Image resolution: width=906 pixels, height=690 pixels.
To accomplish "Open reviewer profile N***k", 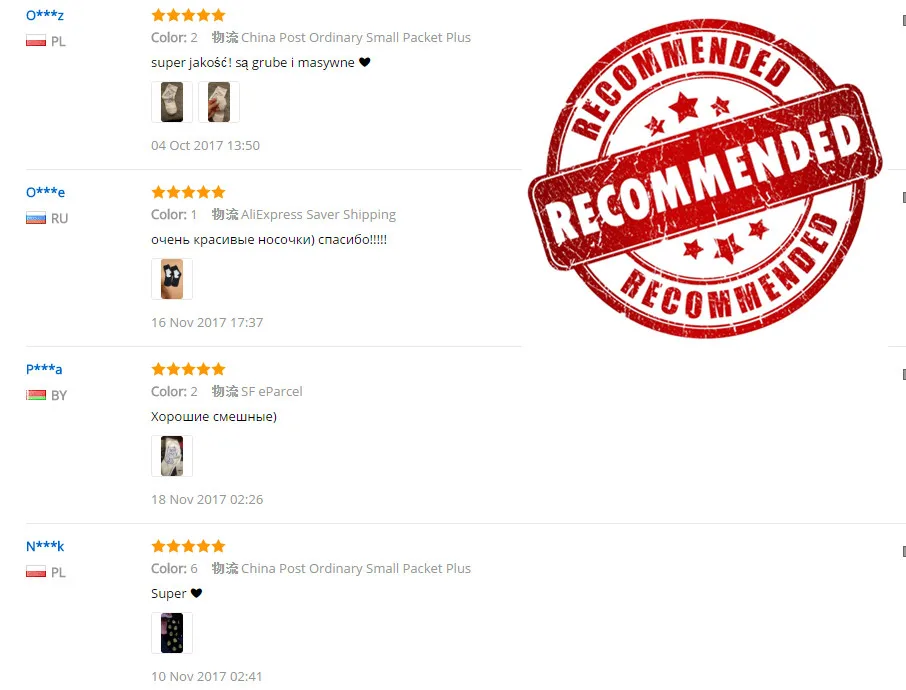I will [x=45, y=546].
